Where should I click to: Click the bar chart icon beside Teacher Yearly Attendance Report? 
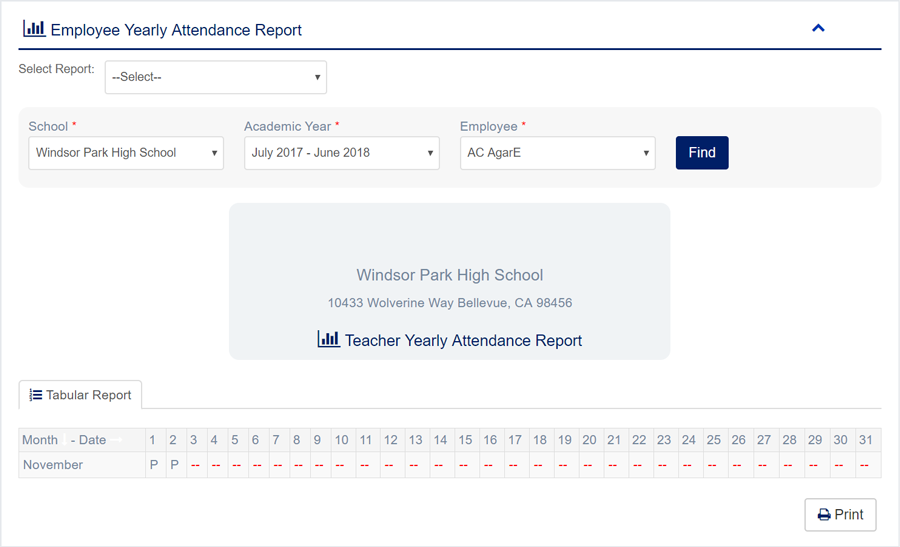coord(328,340)
